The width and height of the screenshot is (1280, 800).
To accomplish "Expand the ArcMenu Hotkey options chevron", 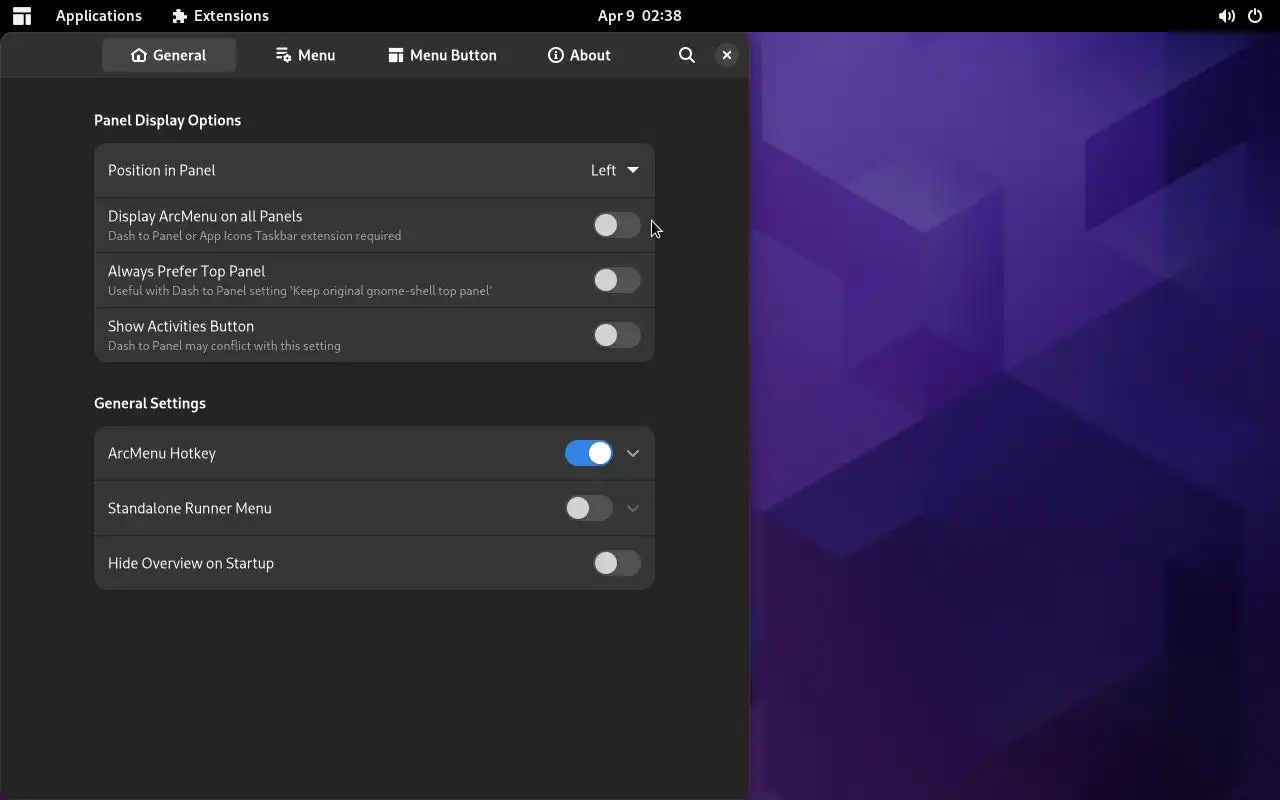I will coord(633,453).
